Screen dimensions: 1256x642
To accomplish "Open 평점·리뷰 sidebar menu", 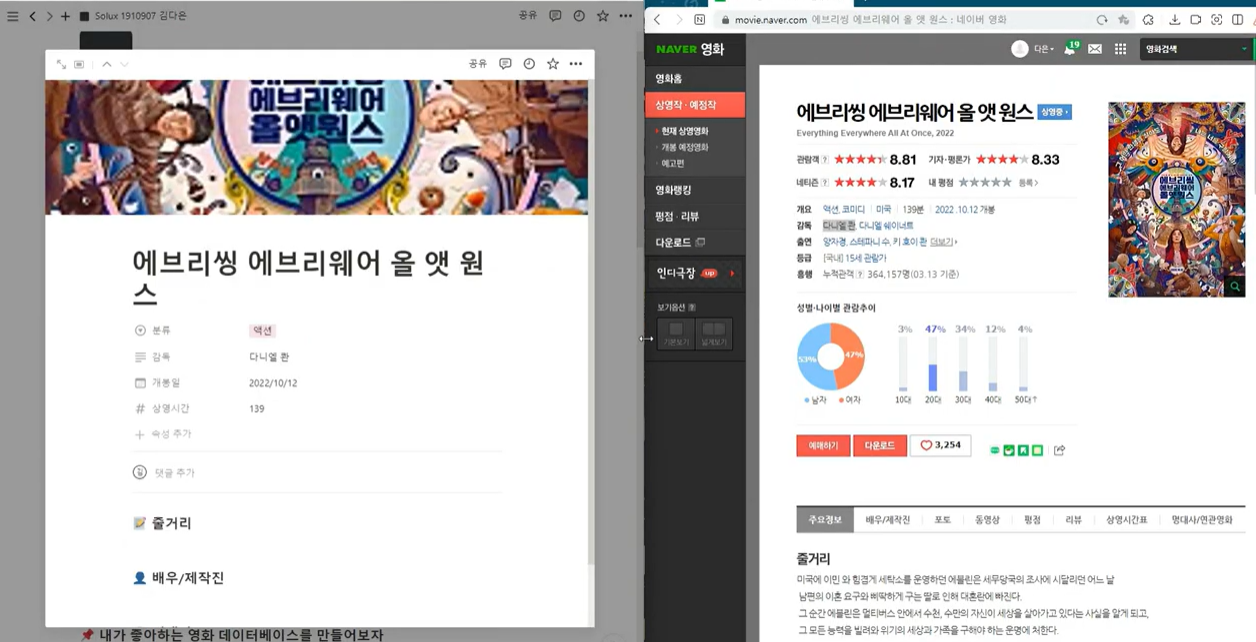I will (695, 217).
